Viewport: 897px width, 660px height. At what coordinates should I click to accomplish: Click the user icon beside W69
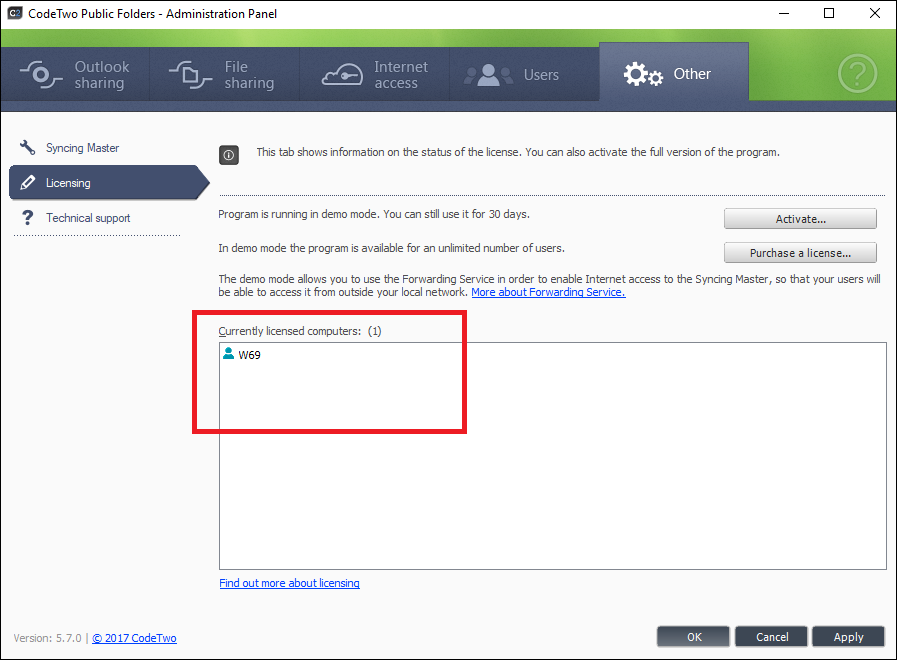point(227,353)
